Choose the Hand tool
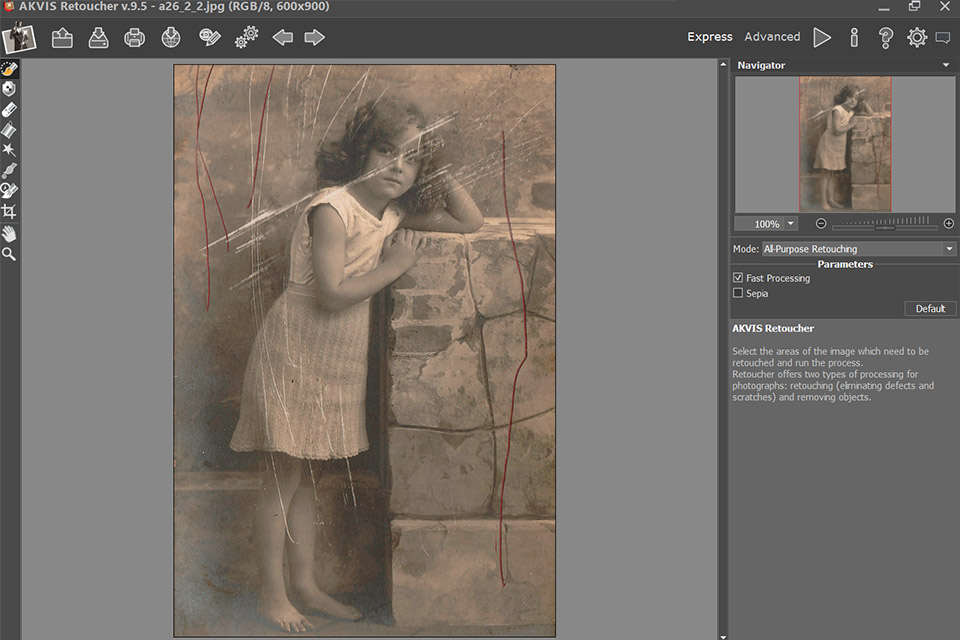Screen dimensions: 960x640 (9, 233)
